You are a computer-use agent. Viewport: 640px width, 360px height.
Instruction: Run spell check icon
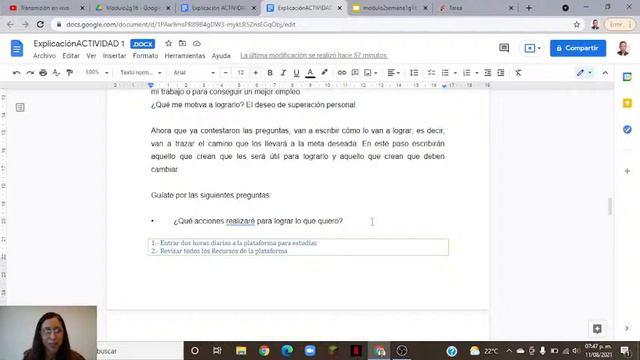56,73
